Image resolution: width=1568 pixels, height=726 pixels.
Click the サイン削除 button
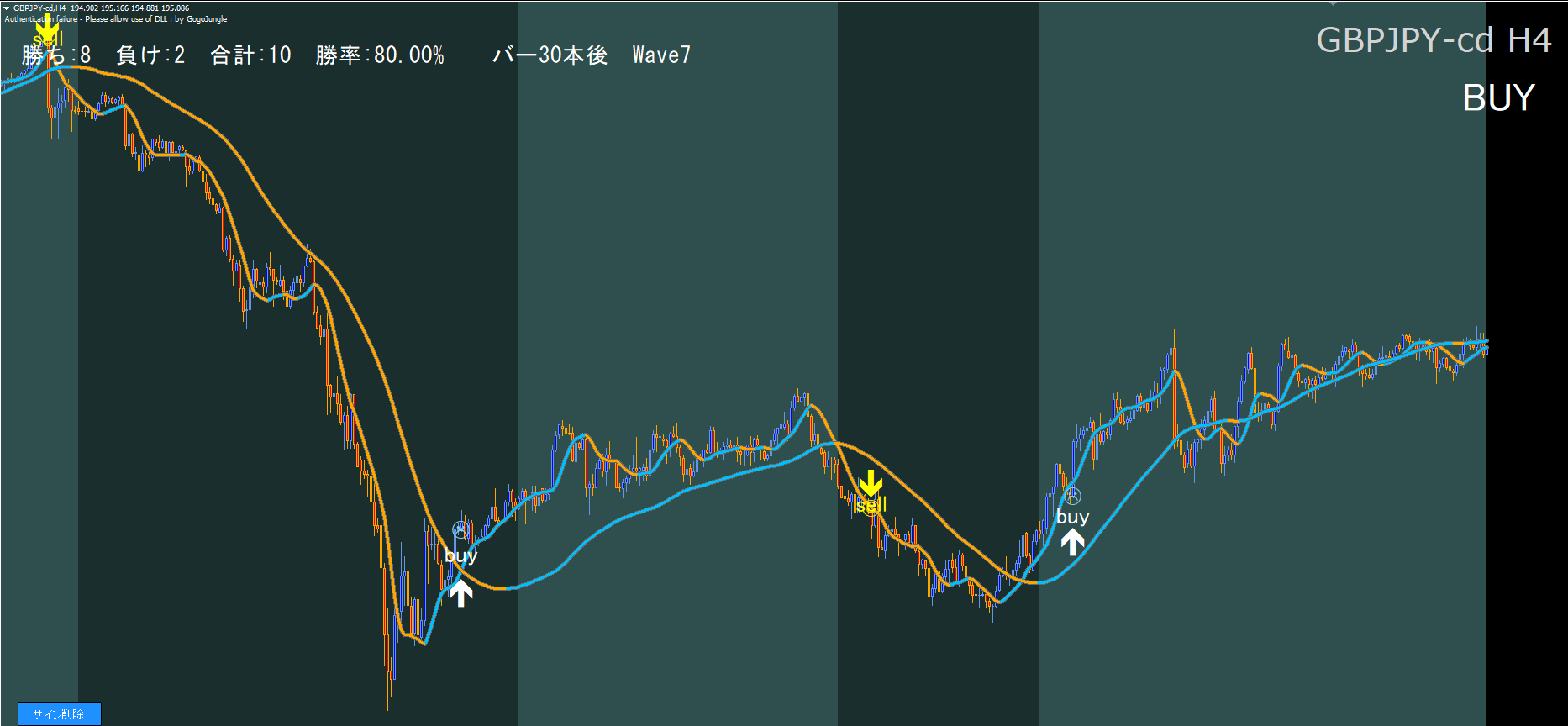59,714
